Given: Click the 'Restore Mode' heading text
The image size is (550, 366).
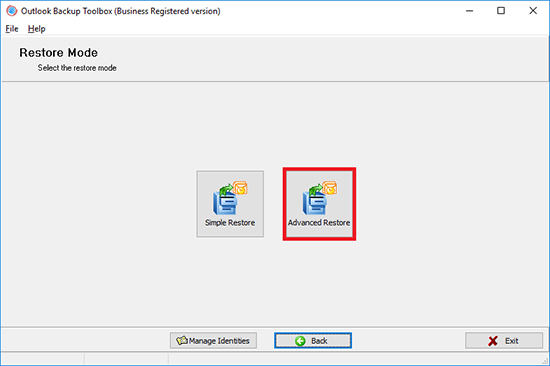Looking at the screenshot, I should tap(59, 53).
